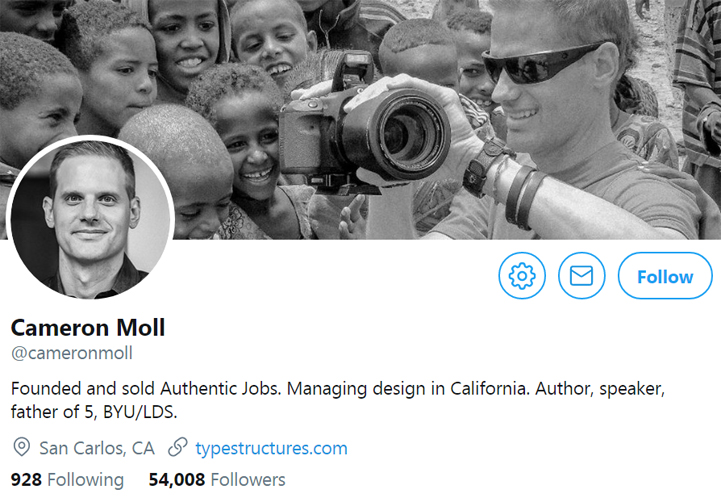
Task: Click the camera lens in the header photo
Action: [x=405, y=133]
